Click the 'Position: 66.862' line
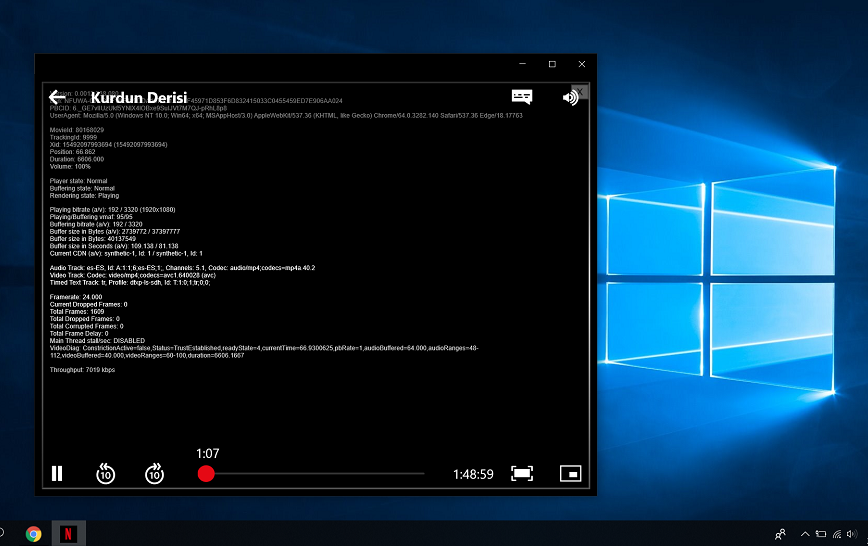Viewport: 868px width, 546px height. point(72,152)
